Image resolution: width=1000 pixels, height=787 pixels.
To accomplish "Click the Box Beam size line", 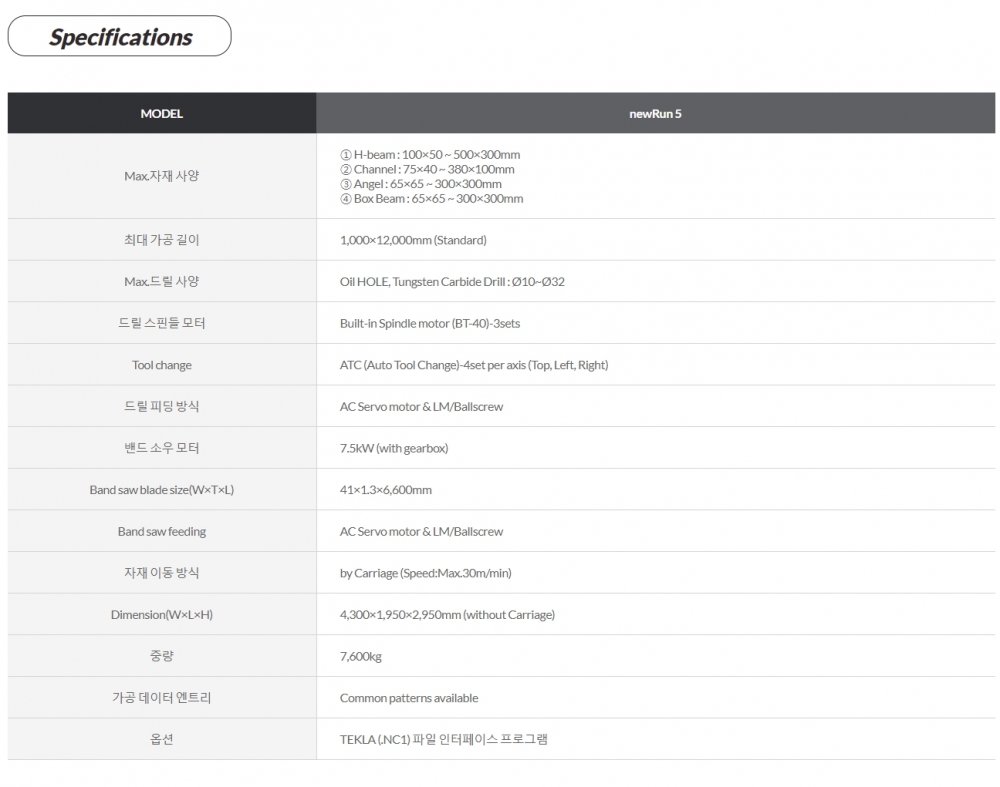I will pos(431,199).
